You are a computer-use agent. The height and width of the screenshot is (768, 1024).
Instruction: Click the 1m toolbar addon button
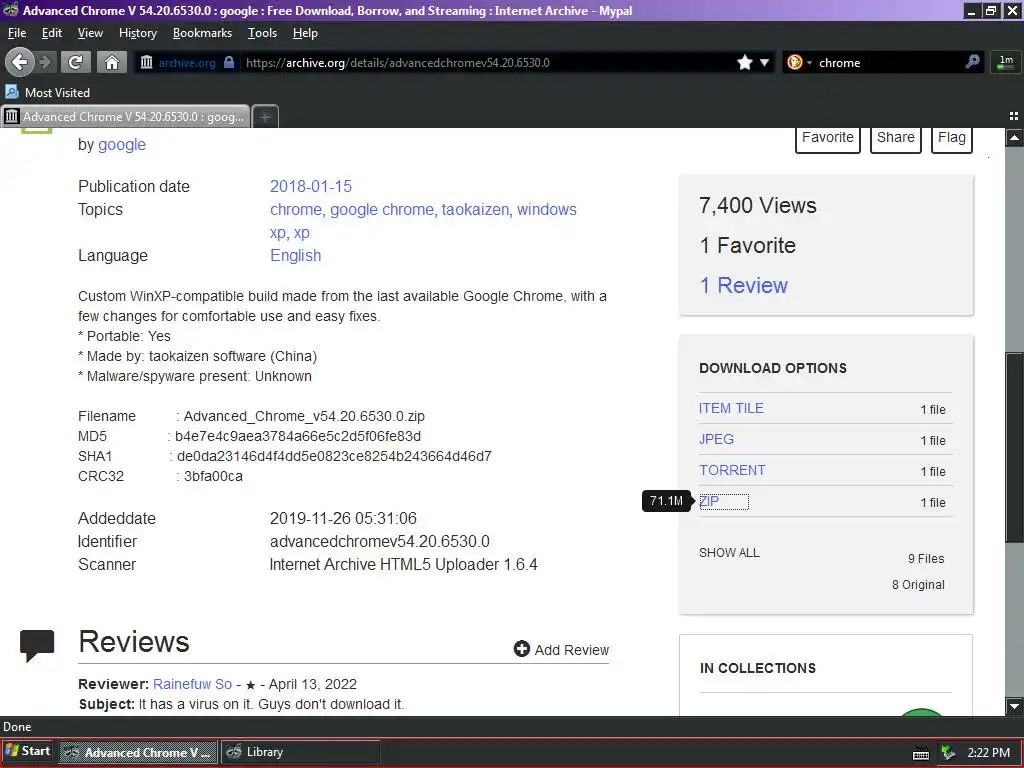1006,62
